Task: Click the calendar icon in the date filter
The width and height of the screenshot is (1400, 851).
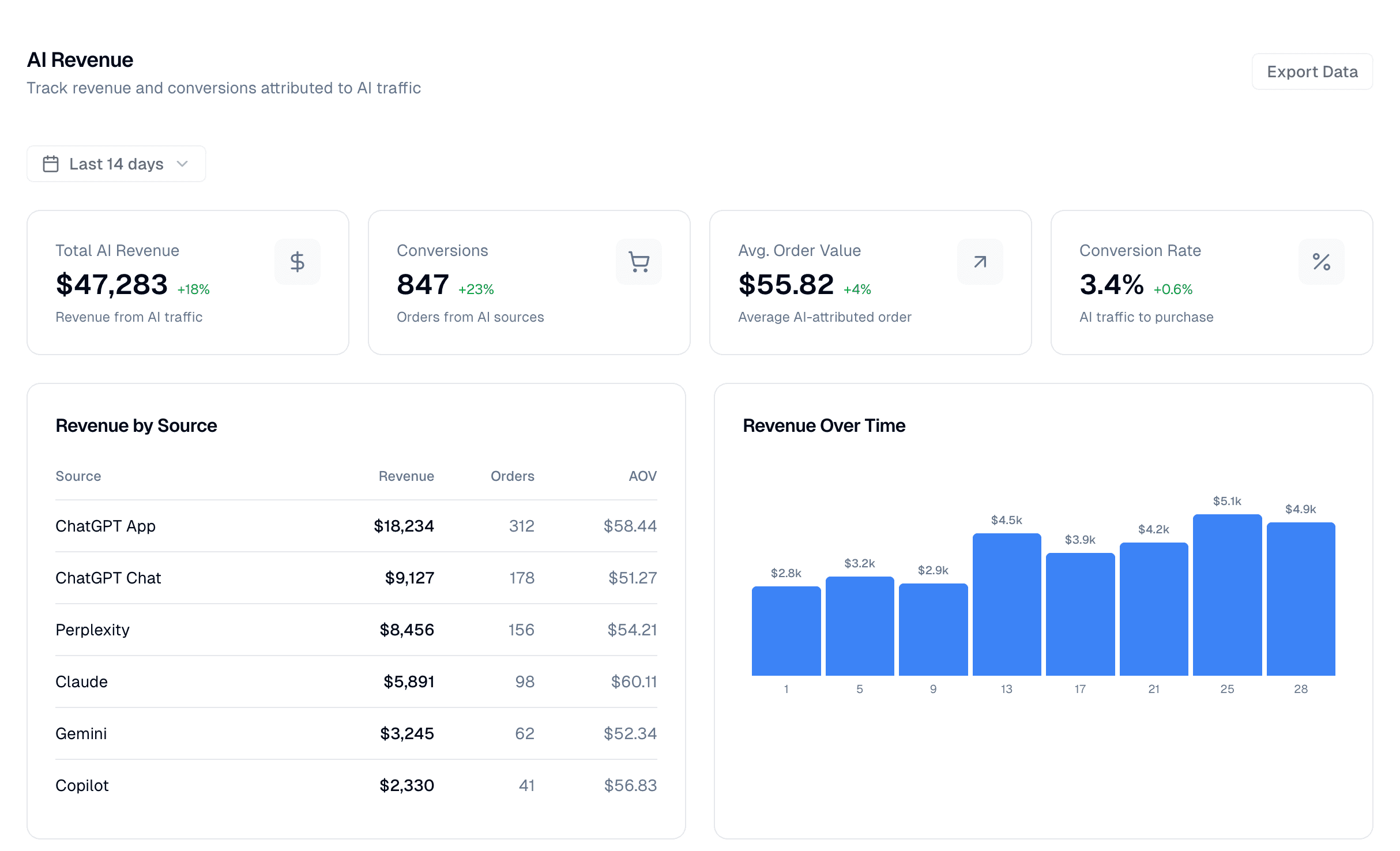Action: coord(51,164)
